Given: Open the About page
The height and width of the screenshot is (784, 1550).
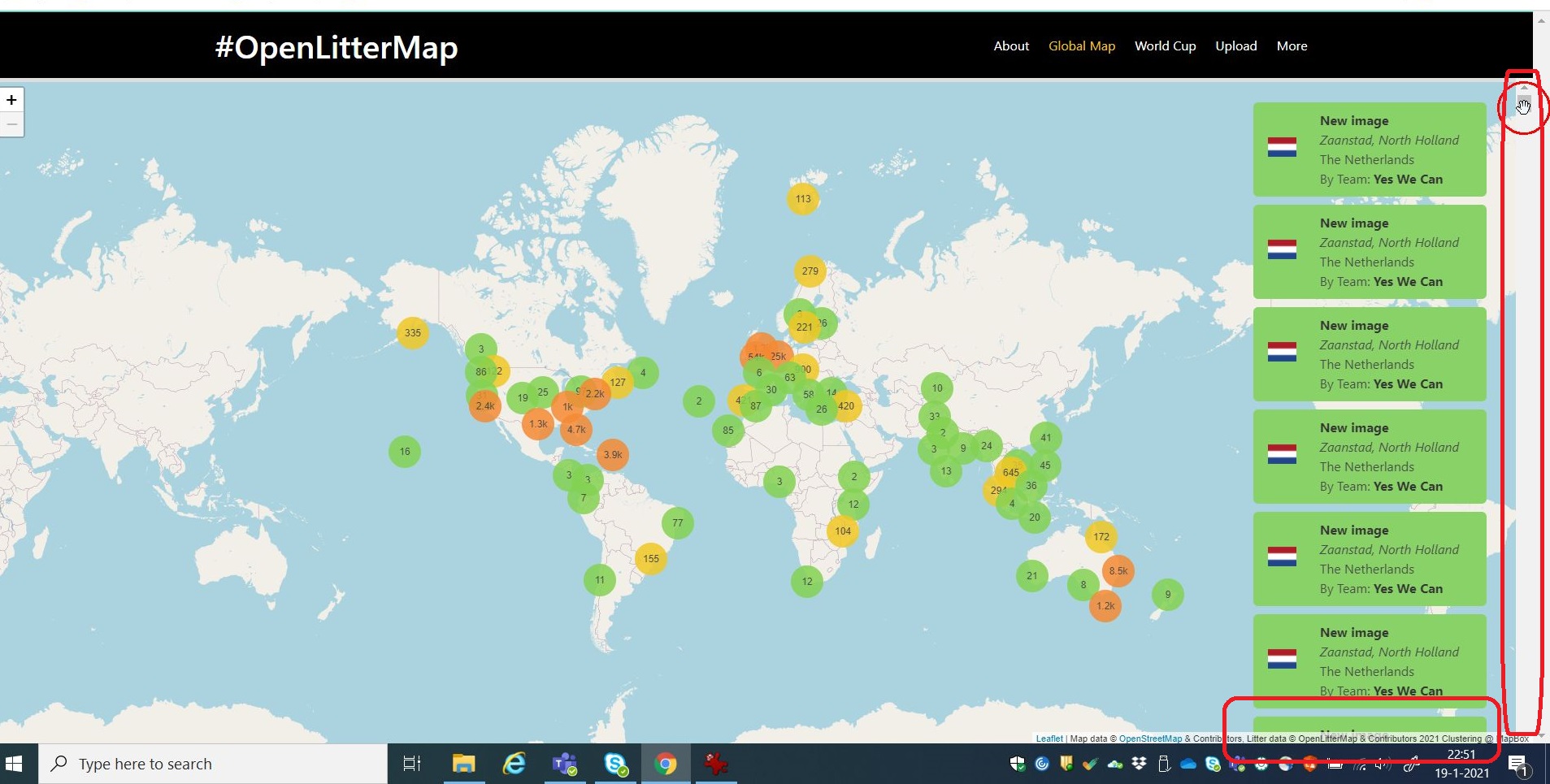Looking at the screenshot, I should click(x=1011, y=46).
